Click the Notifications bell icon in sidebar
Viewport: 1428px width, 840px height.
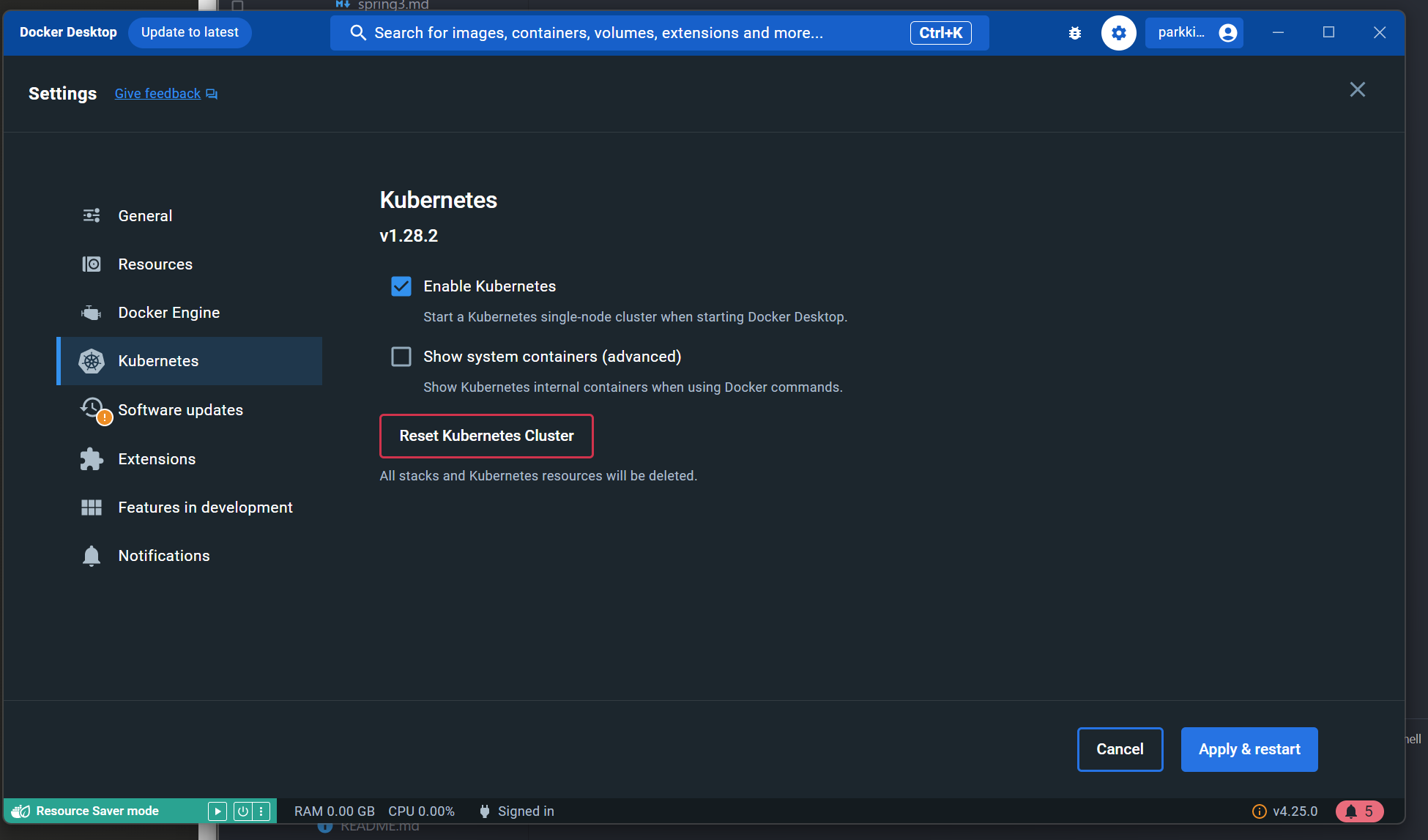[x=92, y=556]
